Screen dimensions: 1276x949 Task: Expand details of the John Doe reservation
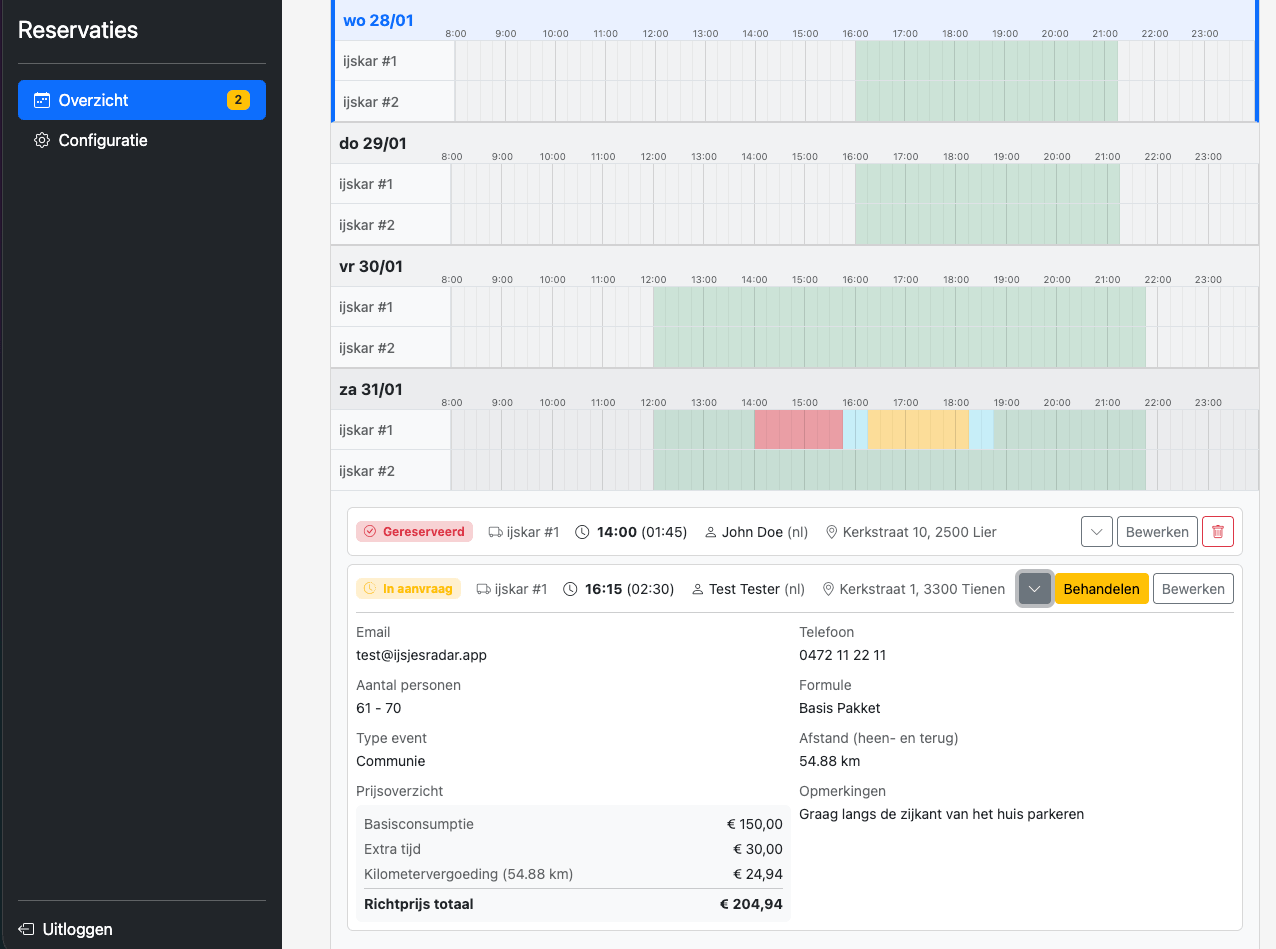coord(1097,532)
